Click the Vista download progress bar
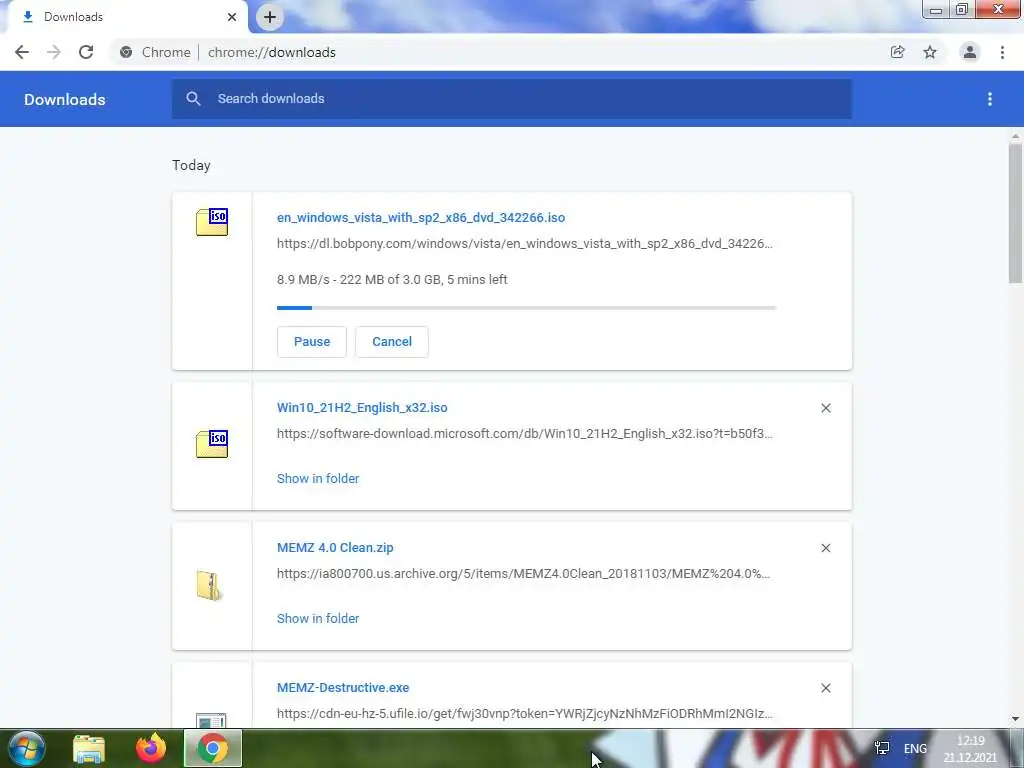The image size is (1024, 768). [x=526, y=308]
